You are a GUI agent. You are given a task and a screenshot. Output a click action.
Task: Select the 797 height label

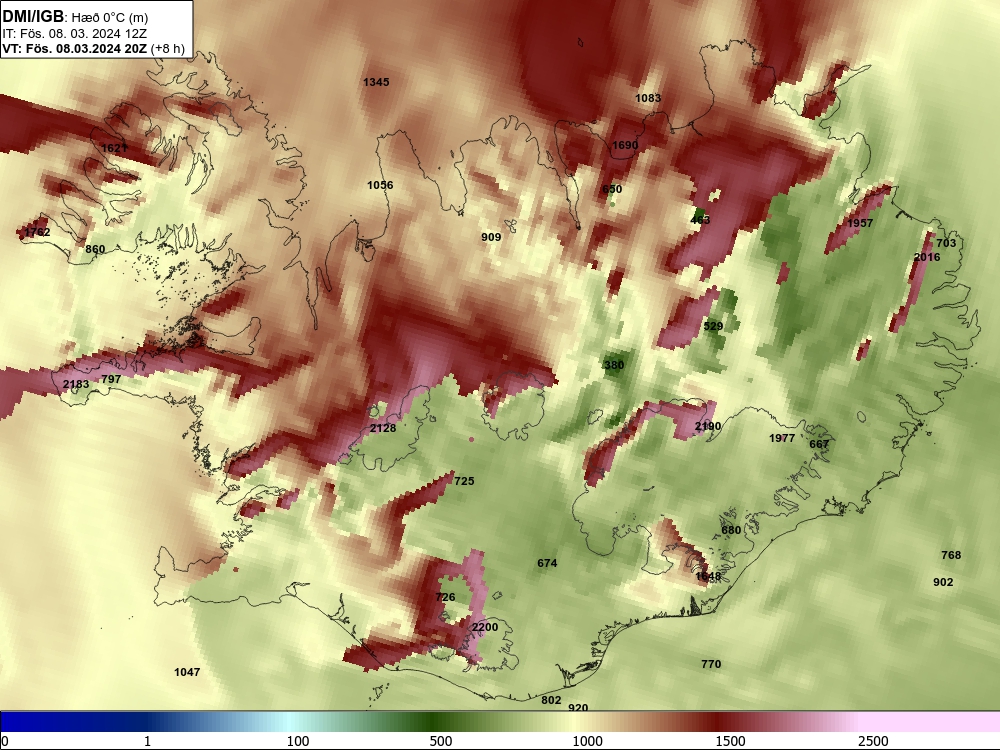[111, 379]
